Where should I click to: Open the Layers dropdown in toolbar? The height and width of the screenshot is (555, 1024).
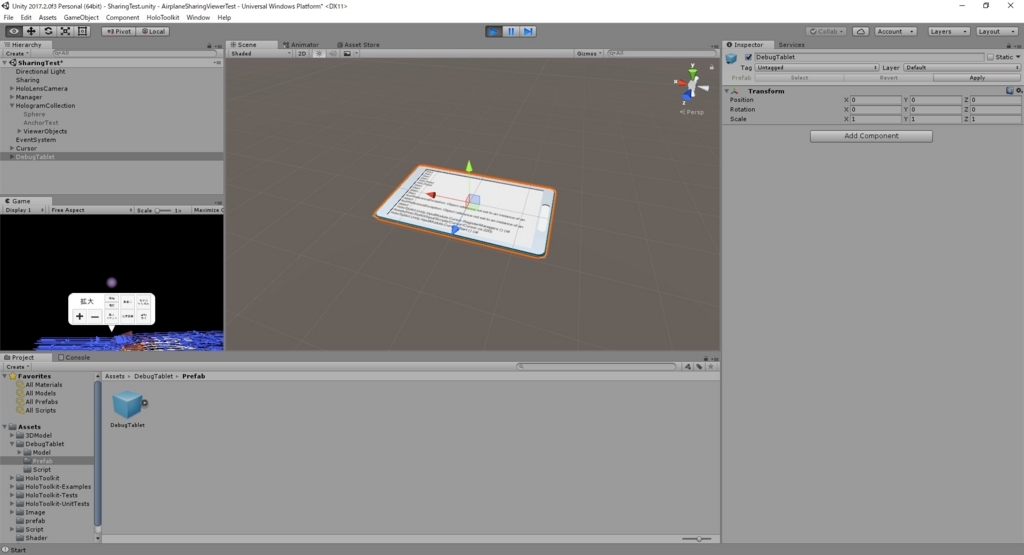coord(948,31)
